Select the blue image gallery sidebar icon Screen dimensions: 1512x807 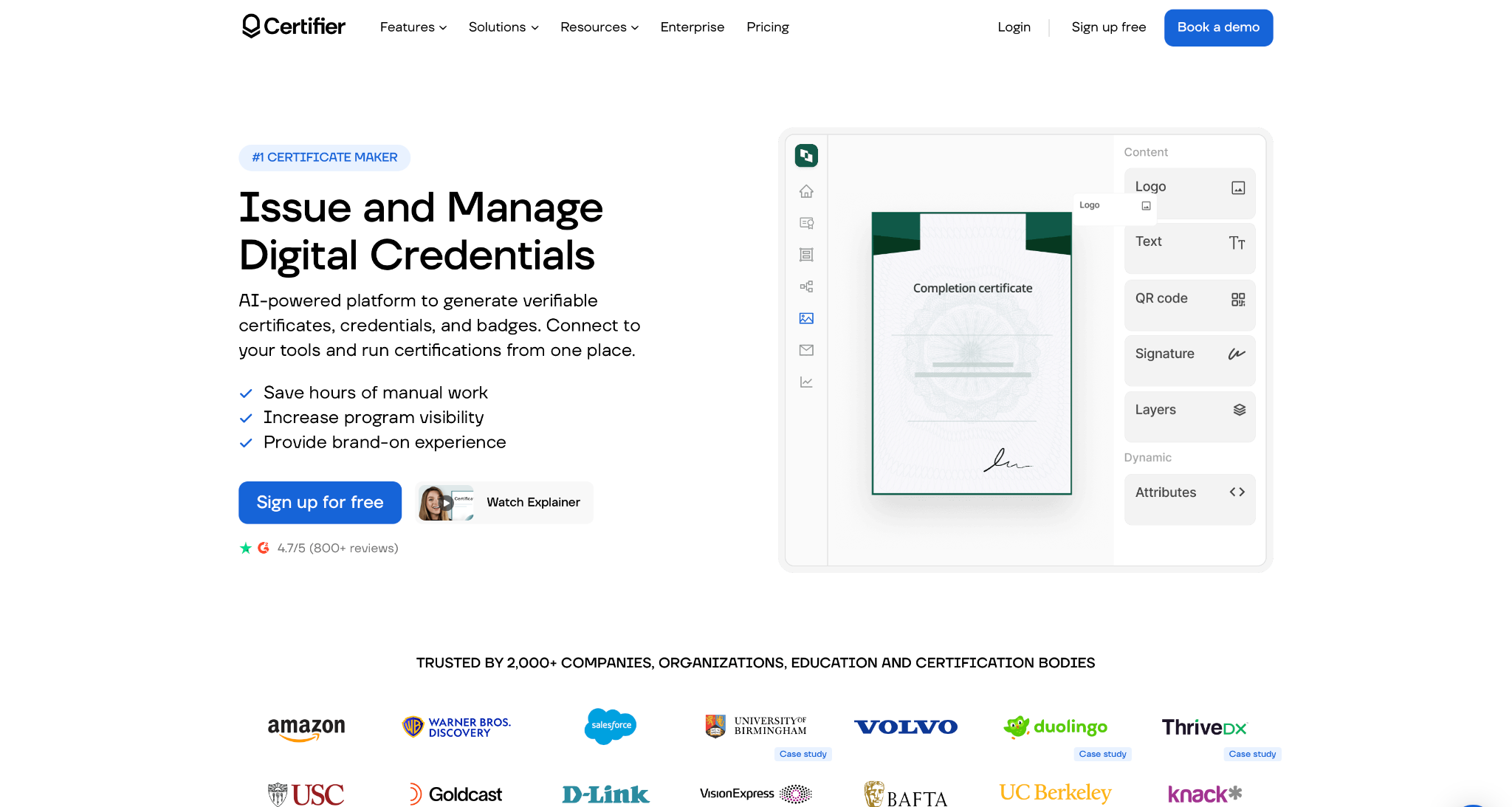point(806,318)
